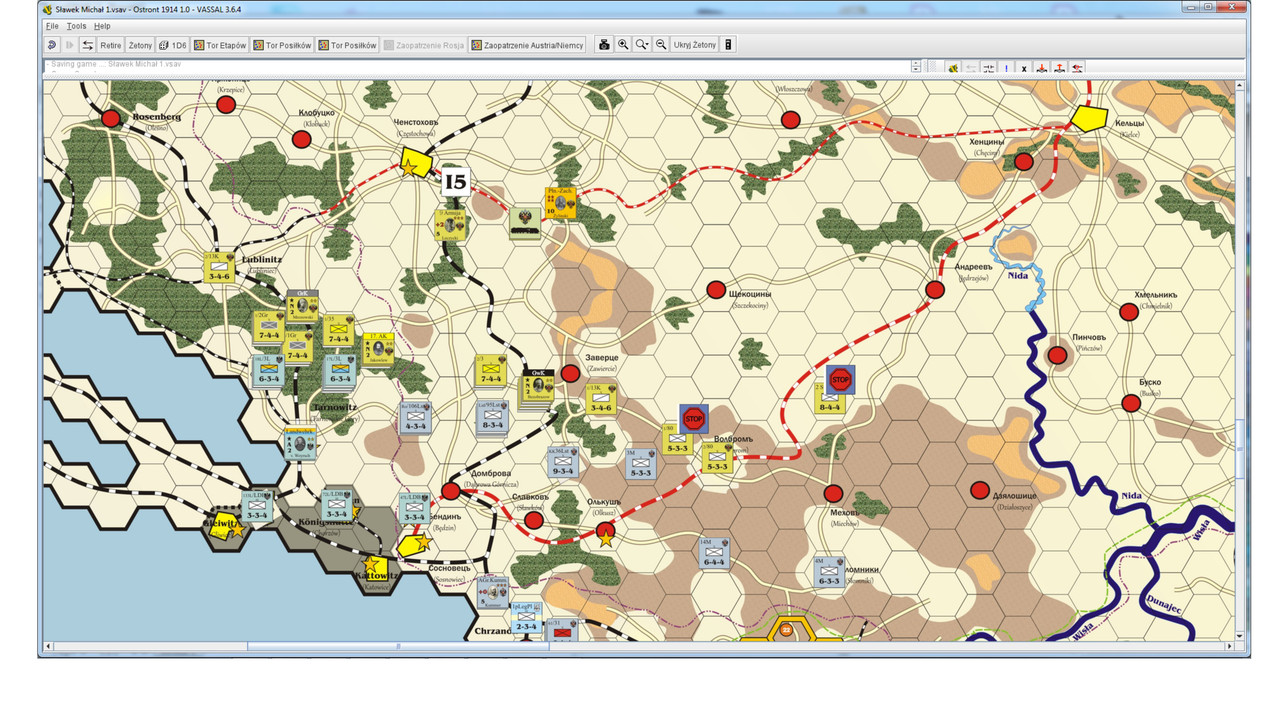Select the 14M 6-4-4 counter
This screenshot has height=713, width=1280.
713,553
